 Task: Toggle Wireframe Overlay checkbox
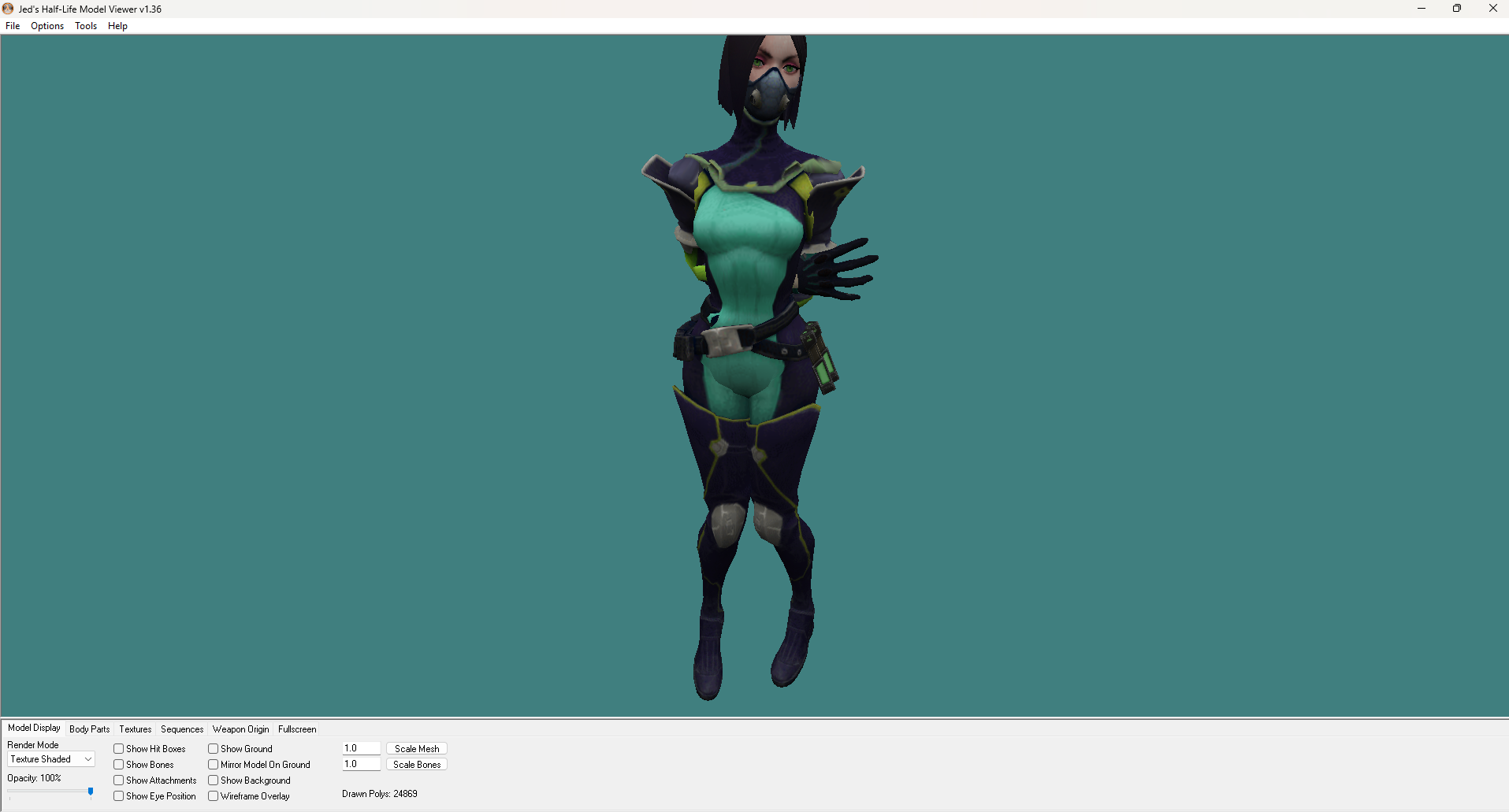click(214, 796)
